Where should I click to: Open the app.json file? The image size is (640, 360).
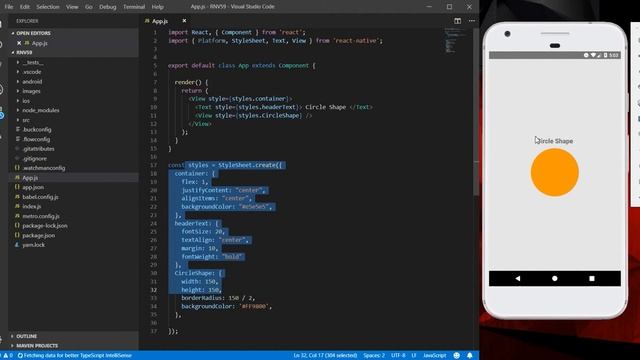(33, 187)
